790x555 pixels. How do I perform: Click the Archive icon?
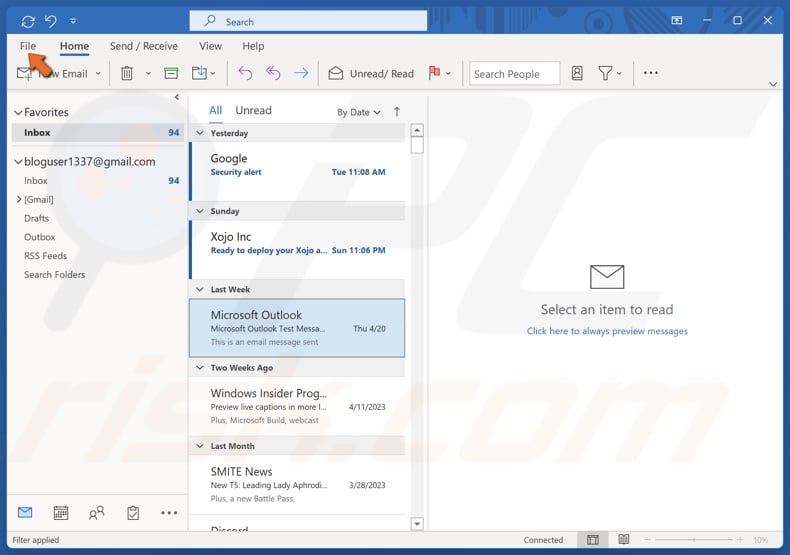171,74
